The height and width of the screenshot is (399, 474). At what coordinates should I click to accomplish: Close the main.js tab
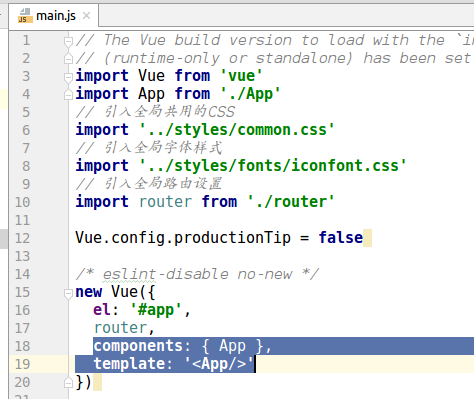pos(86,16)
